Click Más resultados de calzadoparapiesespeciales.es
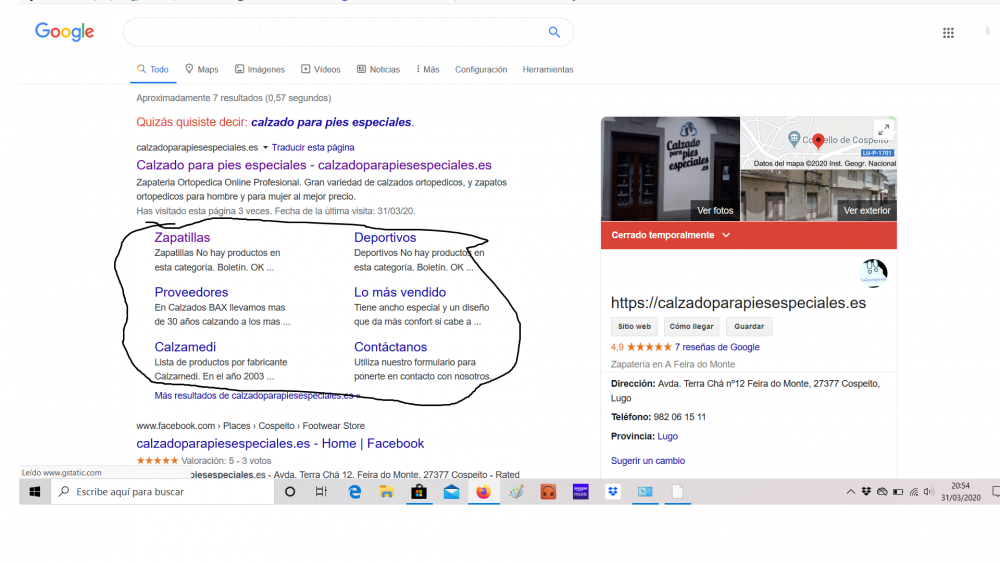The image size is (1000, 563). pyautogui.click(x=257, y=396)
